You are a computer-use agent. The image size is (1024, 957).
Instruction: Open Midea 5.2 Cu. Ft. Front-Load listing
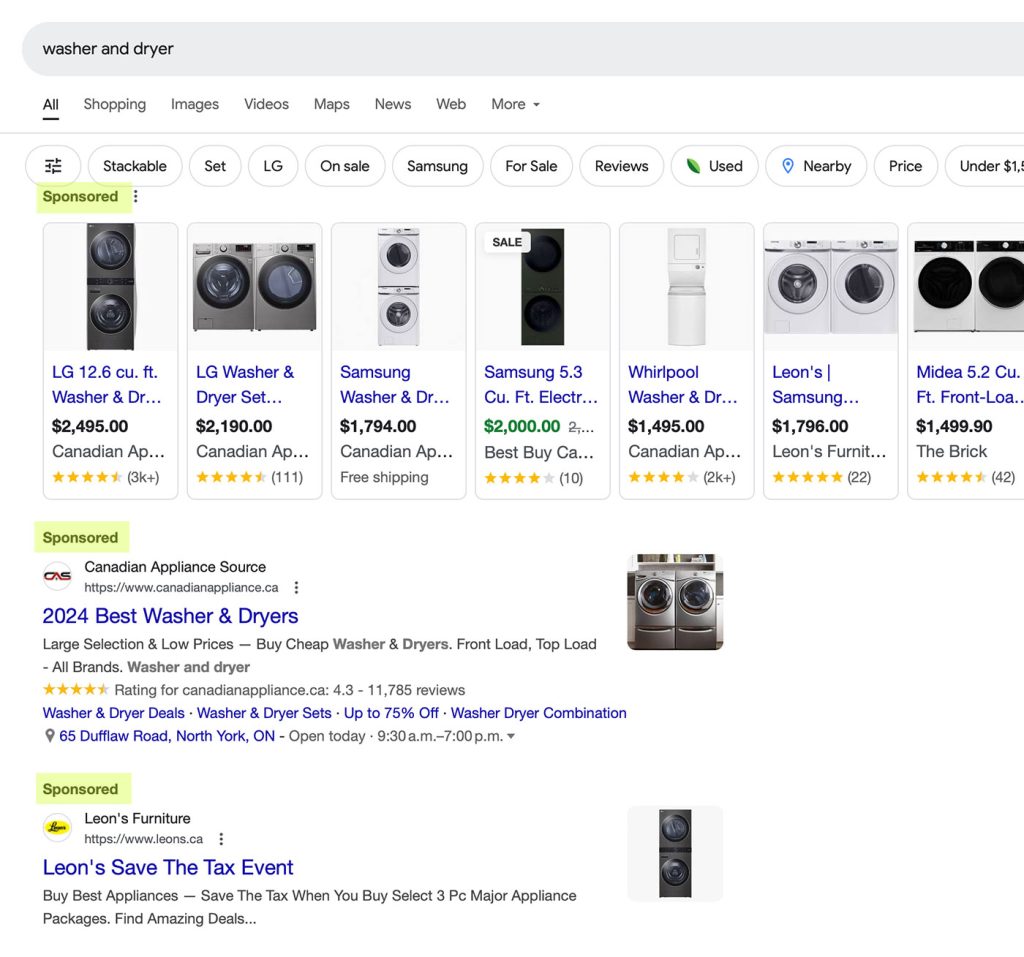click(x=970, y=384)
